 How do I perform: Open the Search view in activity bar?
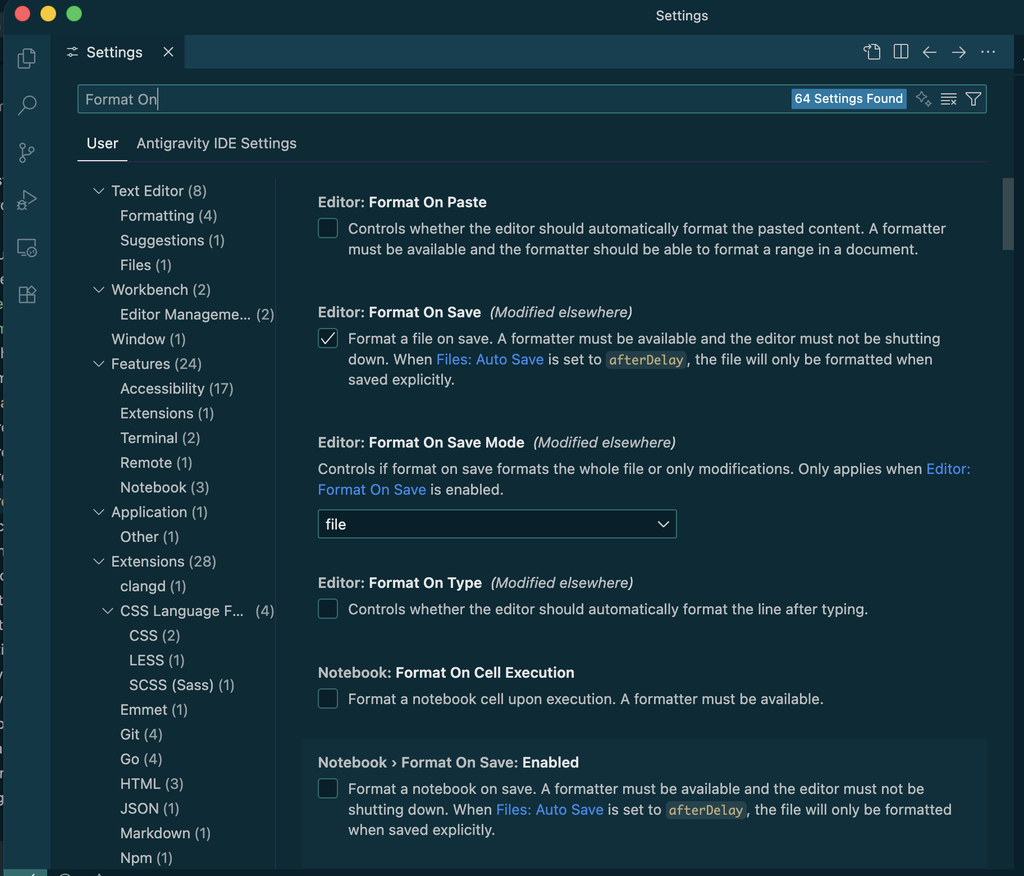point(27,105)
